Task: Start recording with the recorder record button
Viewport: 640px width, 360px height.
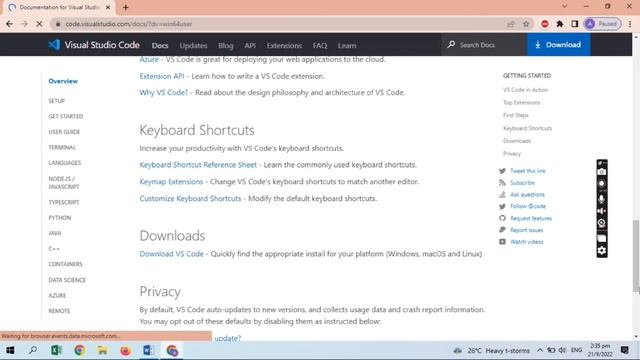Action: (602, 184)
